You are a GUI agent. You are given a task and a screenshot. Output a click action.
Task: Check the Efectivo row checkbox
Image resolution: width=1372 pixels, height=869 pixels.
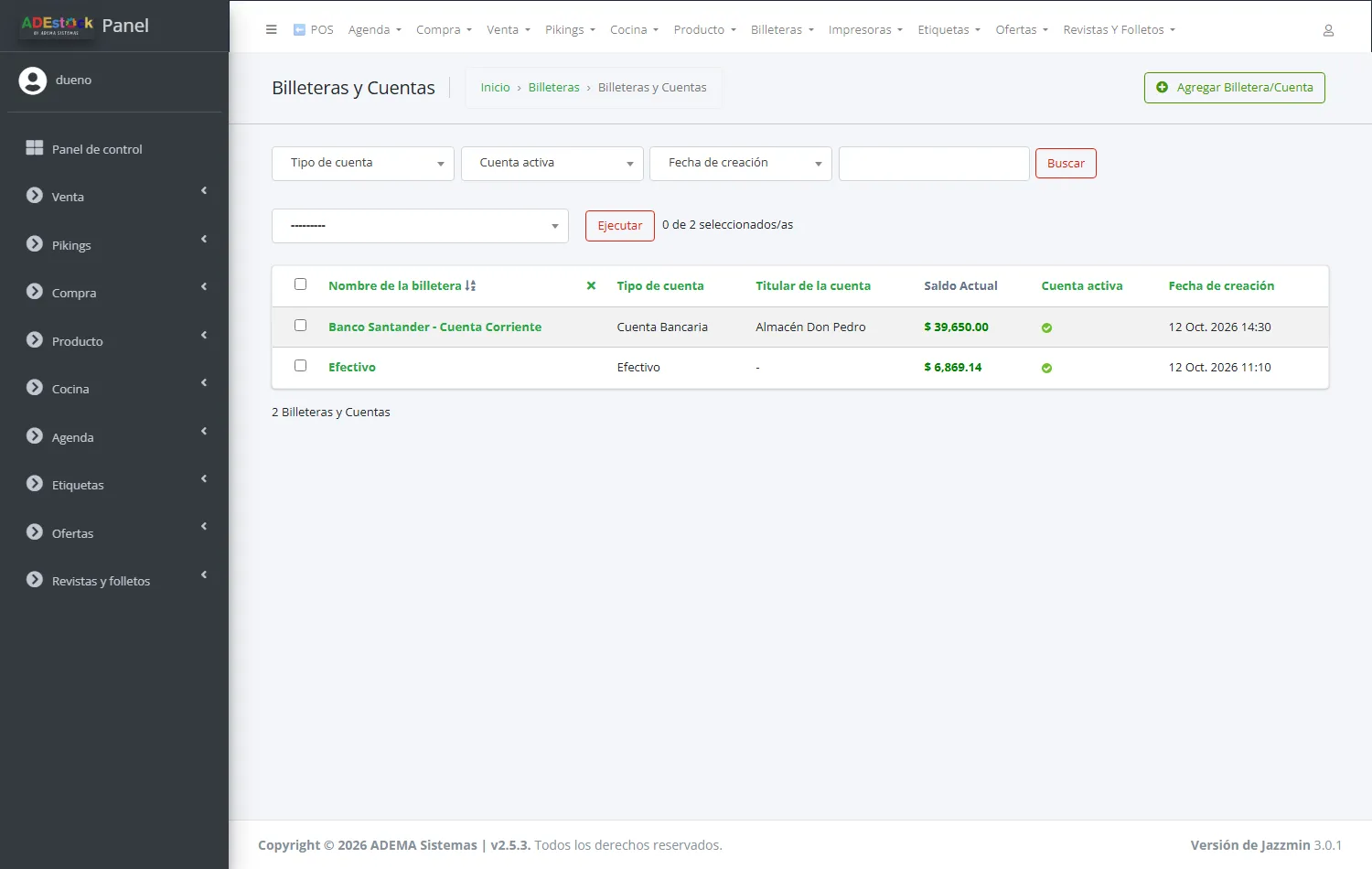coord(300,366)
